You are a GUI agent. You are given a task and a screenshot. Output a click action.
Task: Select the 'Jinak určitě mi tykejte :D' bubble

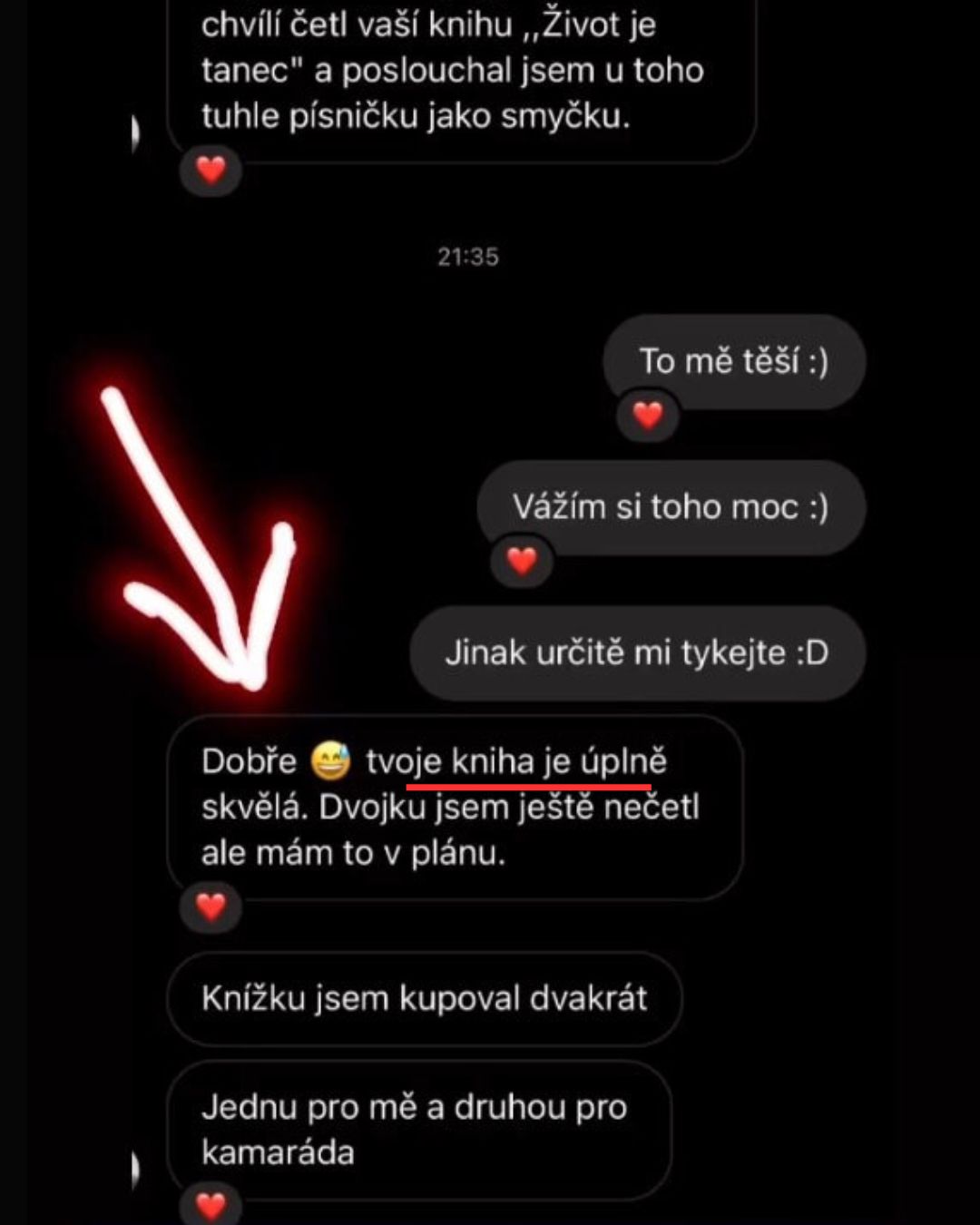click(x=638, y=653)
